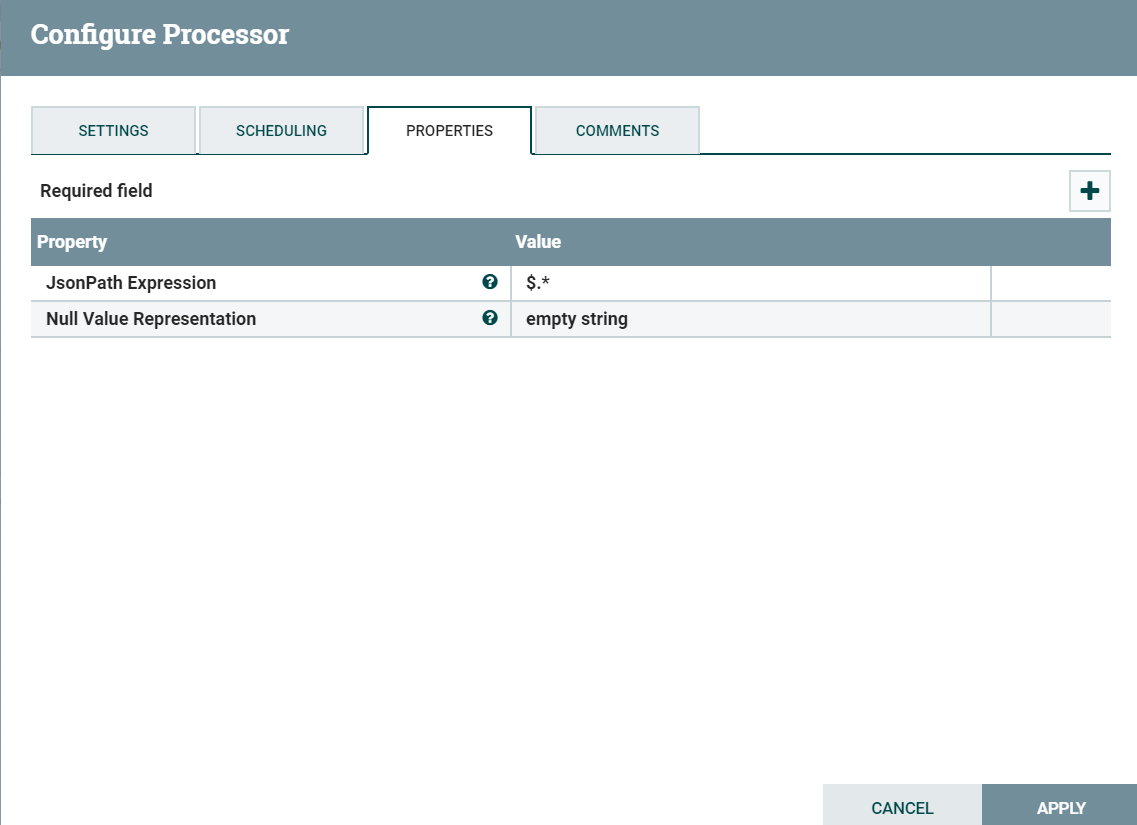The height and width of the screenshot is (825, 1137).
Task: Select the PROPERTIES tab
Action: [449, 130]
